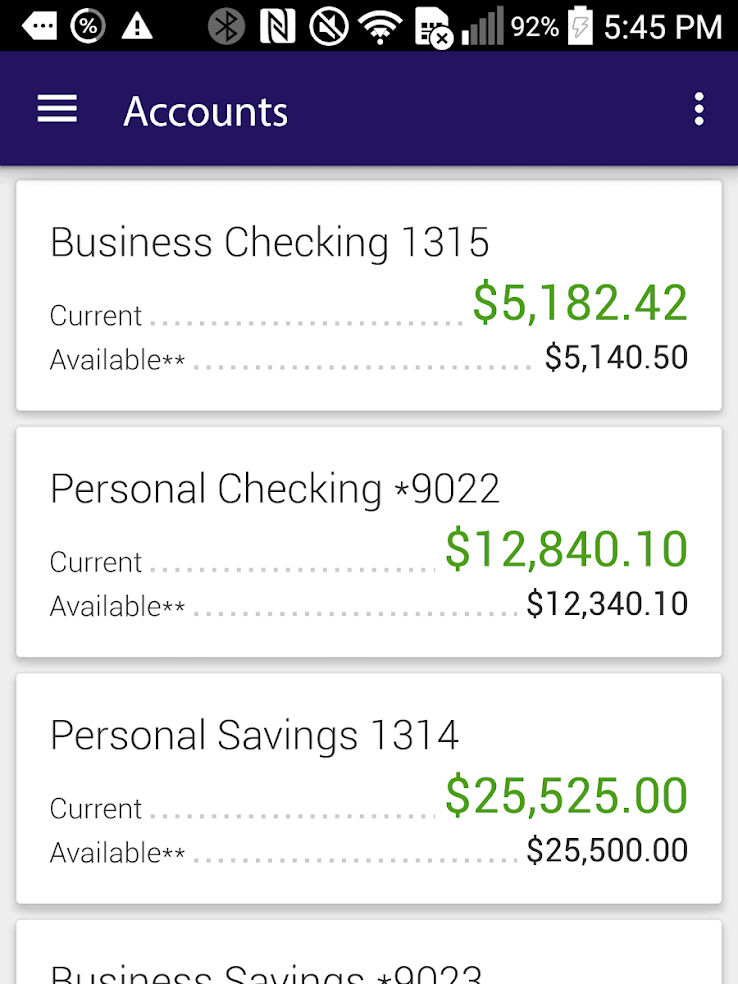
Task: Open the three-dot overflow menu
Action: [x=699, y=110]
